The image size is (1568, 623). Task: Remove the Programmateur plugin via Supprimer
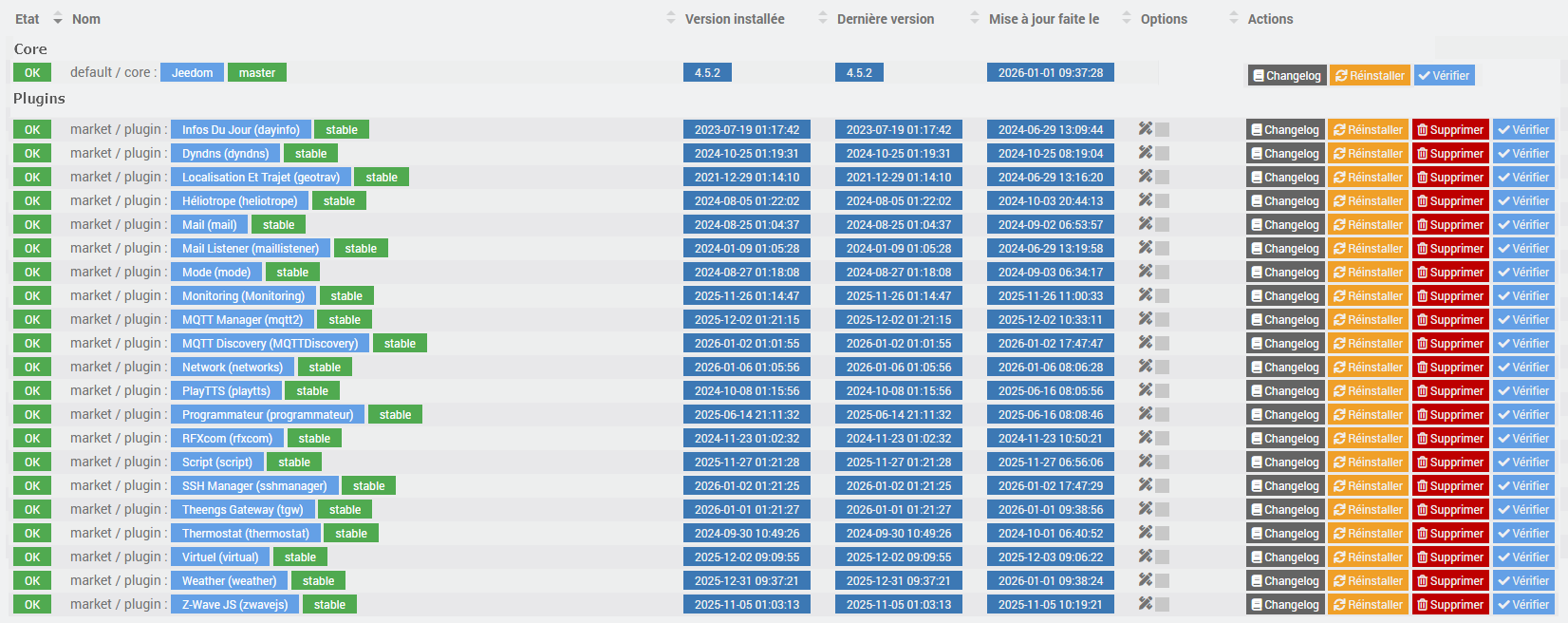pos(1450,414)
